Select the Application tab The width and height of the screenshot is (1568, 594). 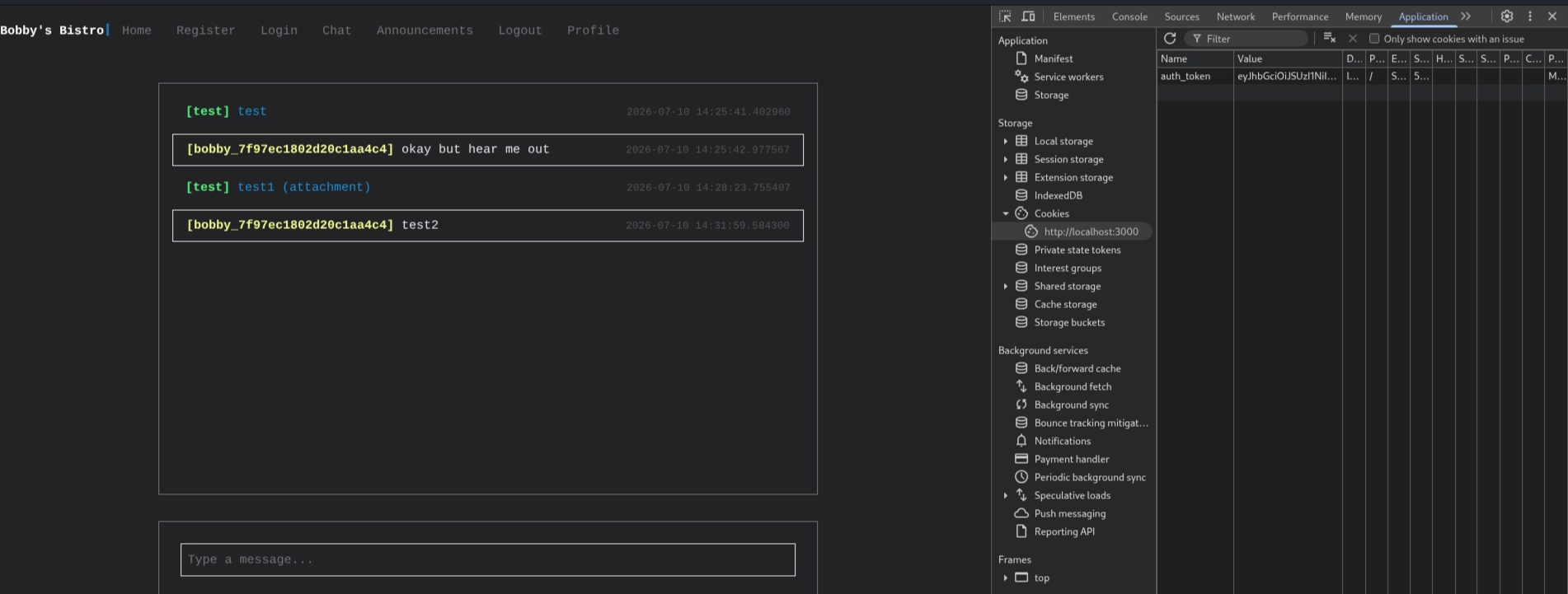(x=1423, y=16)
